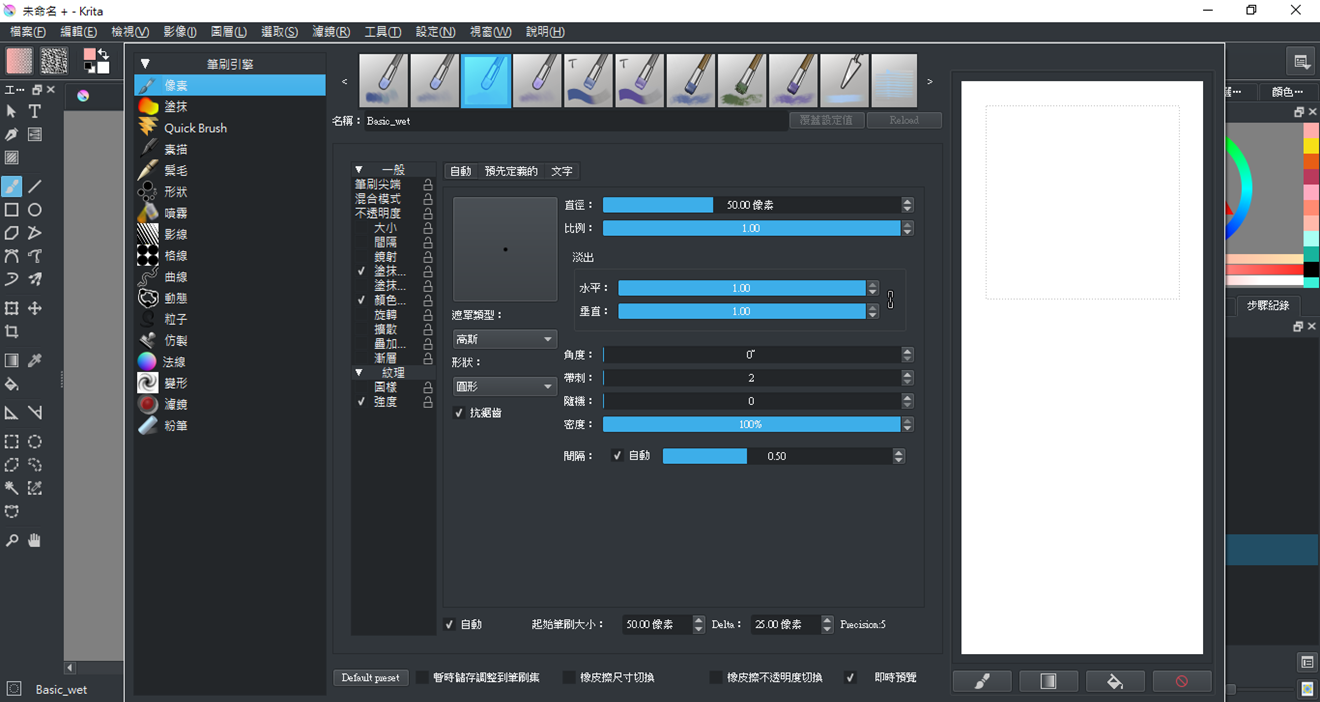Select the Rectangle tool
Viewport: 1320px width, 702px height.
12,210
